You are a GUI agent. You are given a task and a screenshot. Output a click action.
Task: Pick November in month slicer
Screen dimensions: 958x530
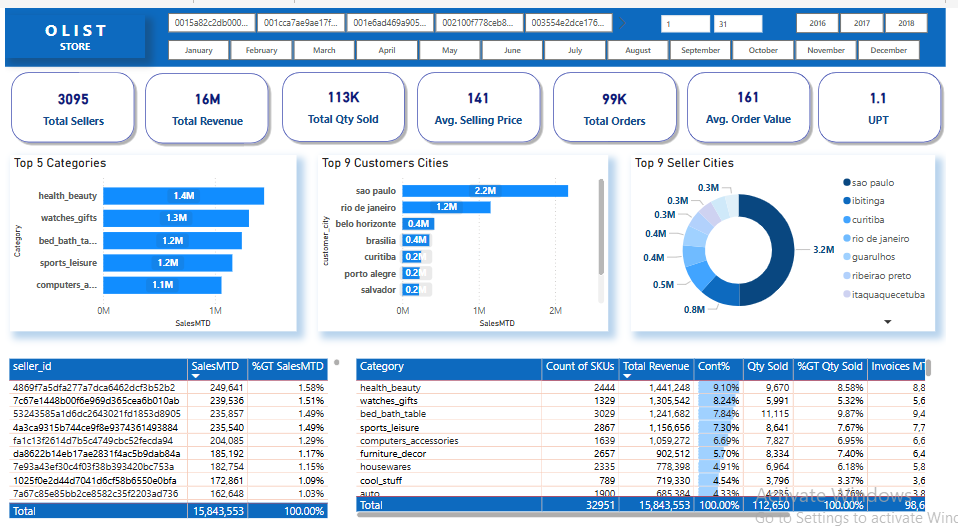(x=826, y=50)
